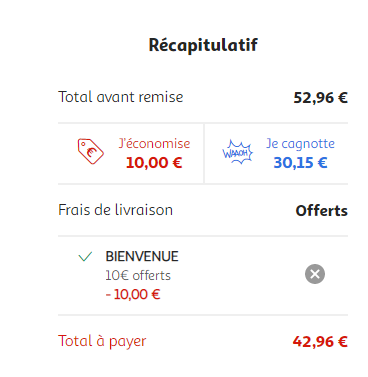
Task: Select the Je cagnotte label
Action: (x=300, y=144)
